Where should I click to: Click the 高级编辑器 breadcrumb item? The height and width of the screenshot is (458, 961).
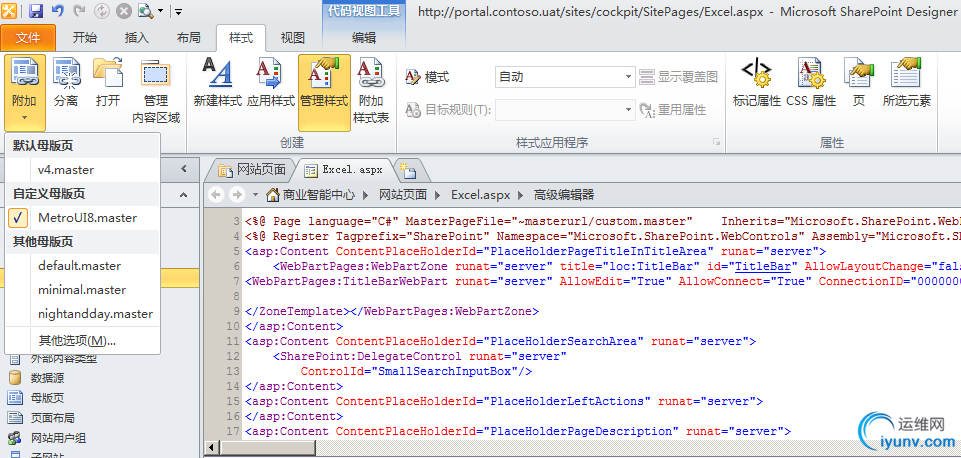[564, 195]
